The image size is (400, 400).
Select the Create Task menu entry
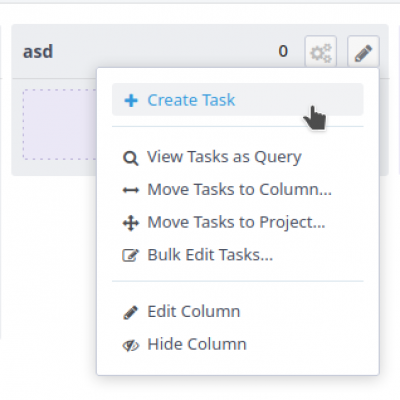pyautogui.click(x=238, y=100)
